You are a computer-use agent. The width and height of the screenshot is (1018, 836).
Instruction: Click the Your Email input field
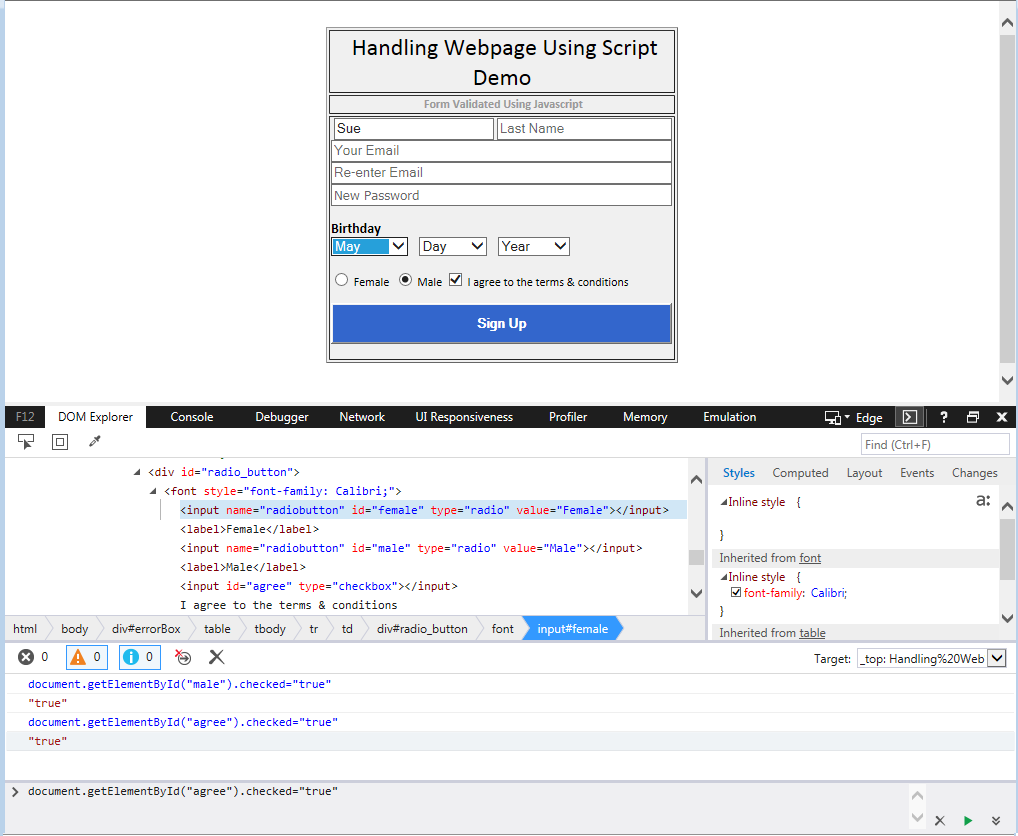point(501,151)
